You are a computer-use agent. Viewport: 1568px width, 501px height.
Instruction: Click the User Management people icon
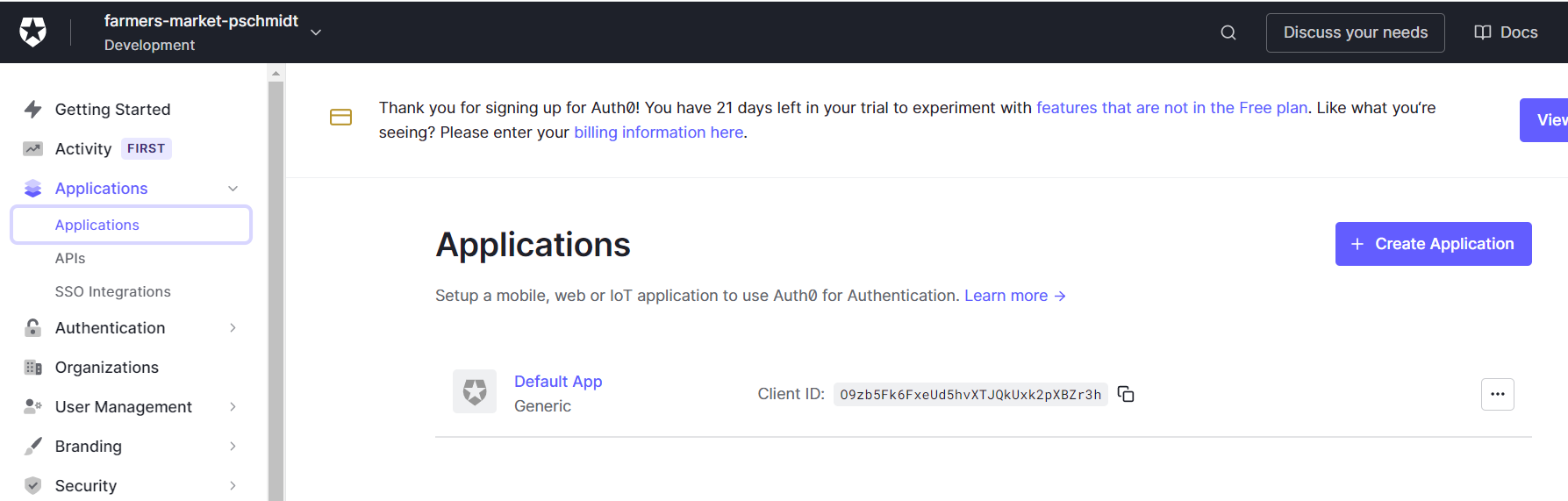[33, 406]
